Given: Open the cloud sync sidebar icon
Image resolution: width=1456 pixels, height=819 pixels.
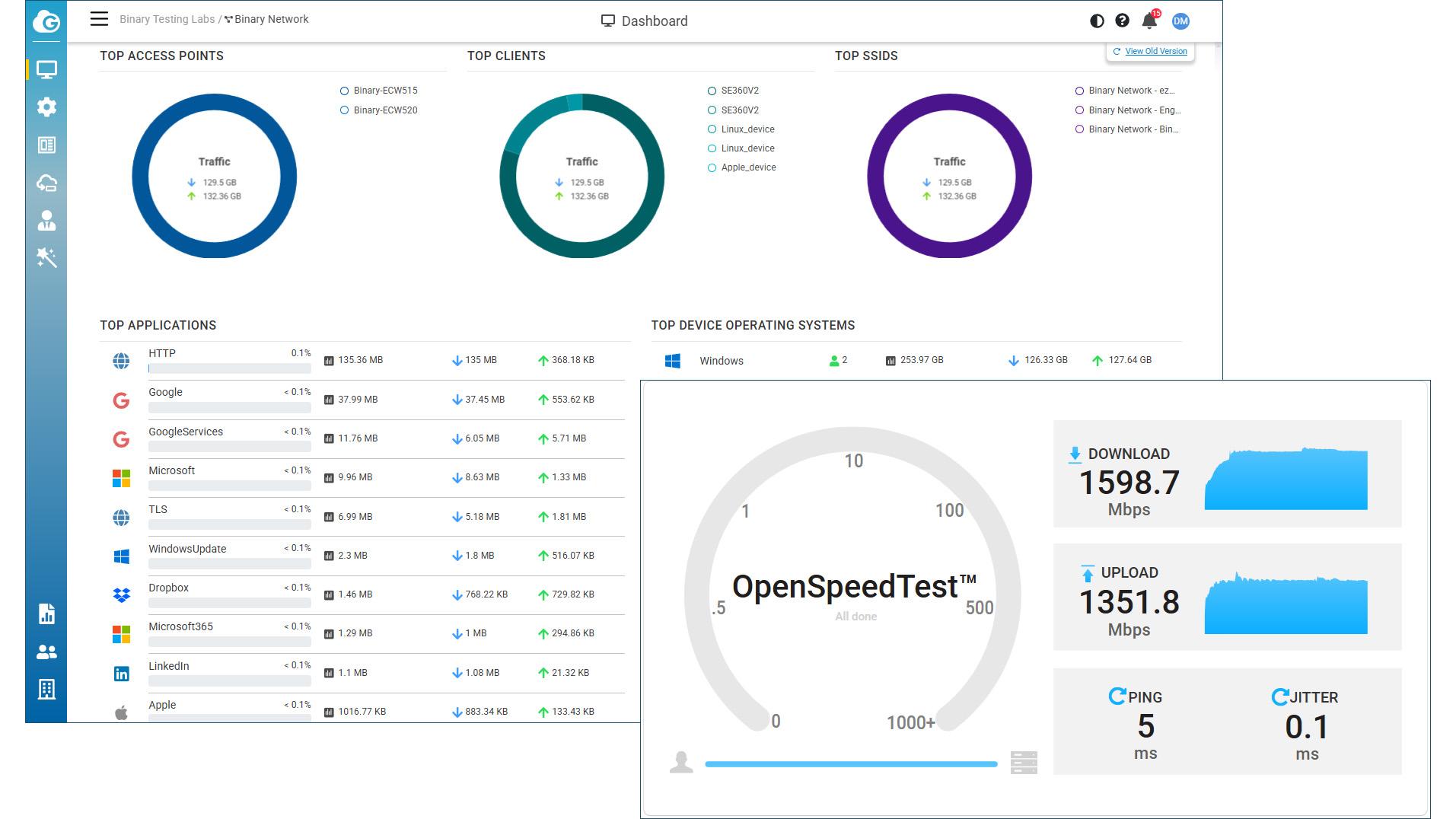Looking at the screenshot, I should coord(46,183).
